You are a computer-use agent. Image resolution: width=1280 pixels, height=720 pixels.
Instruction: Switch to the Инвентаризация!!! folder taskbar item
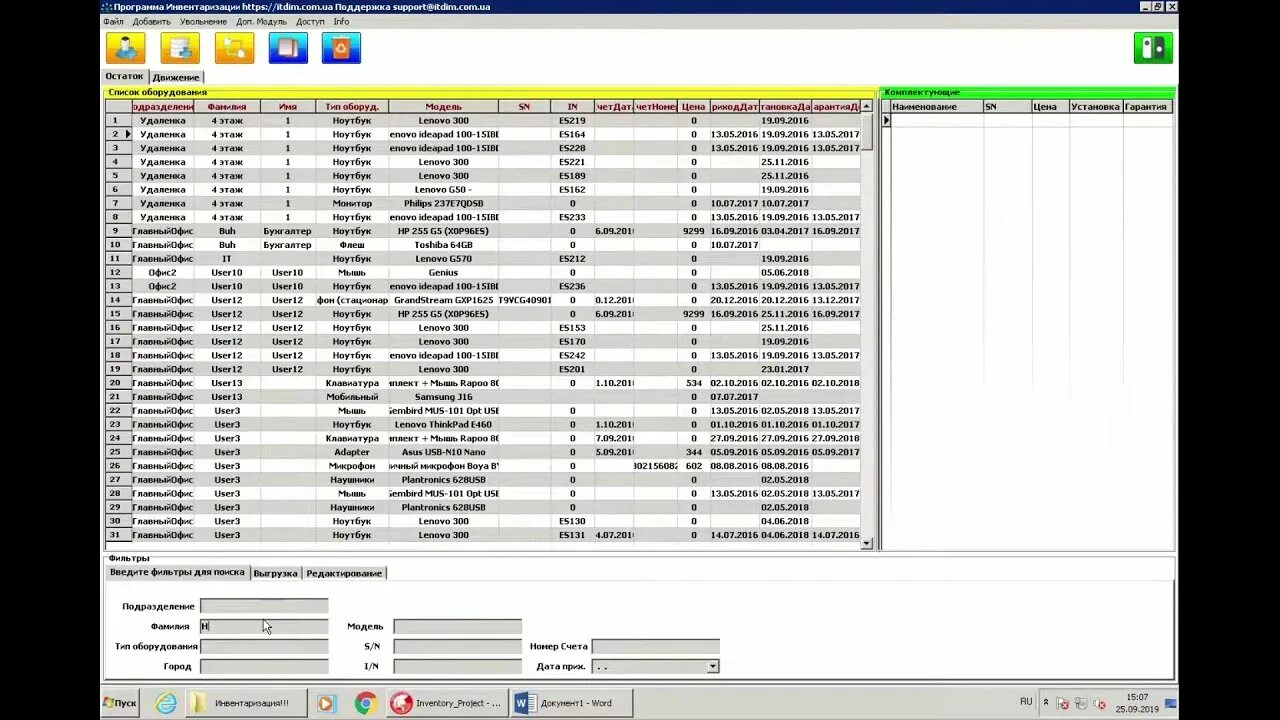pos(246,703)
